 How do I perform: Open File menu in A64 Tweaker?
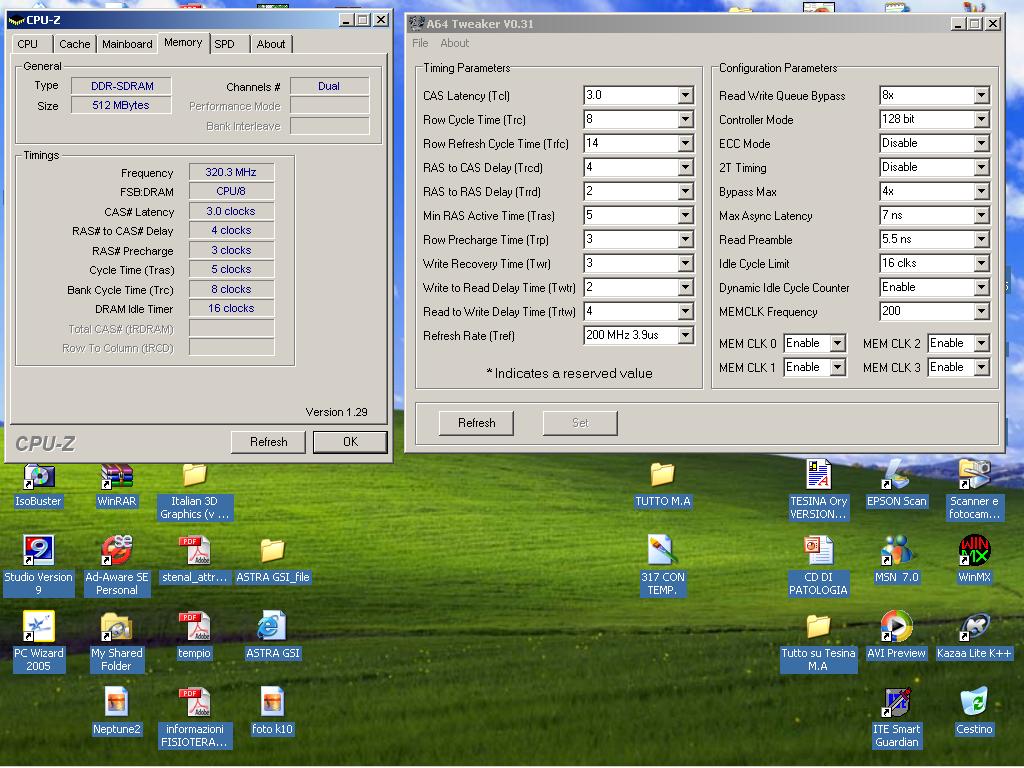pos(420,43)
